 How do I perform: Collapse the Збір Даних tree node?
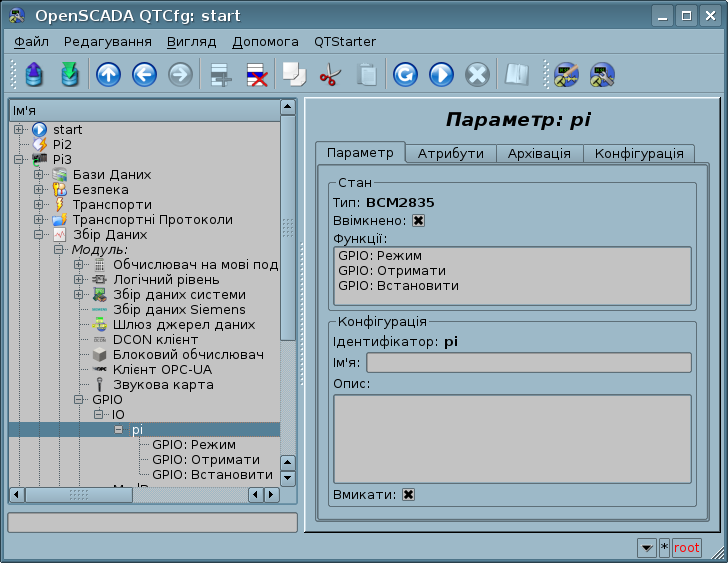pyautogui.click(x=39, y=235)
